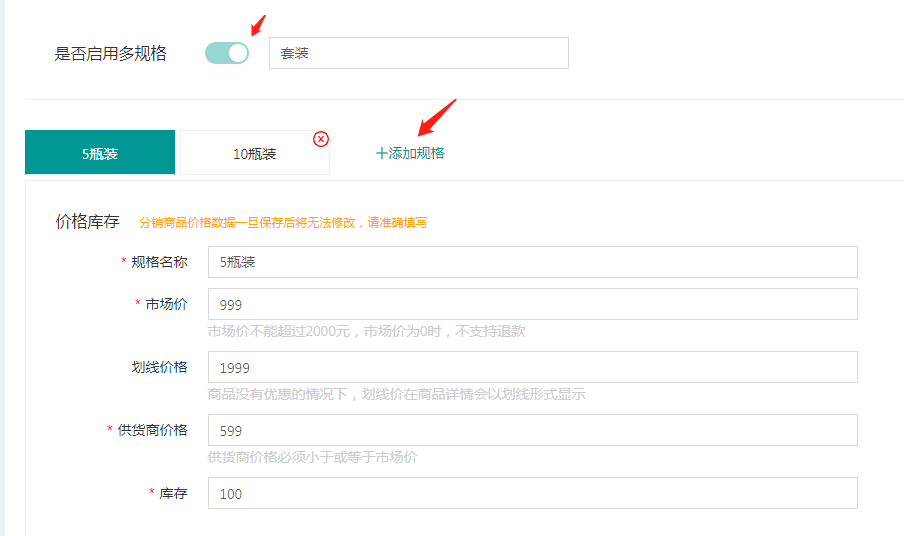Click the 添加规格 link
Image resolution: width=904 pixels, height=536 pixels.
(x=410, y=153)
